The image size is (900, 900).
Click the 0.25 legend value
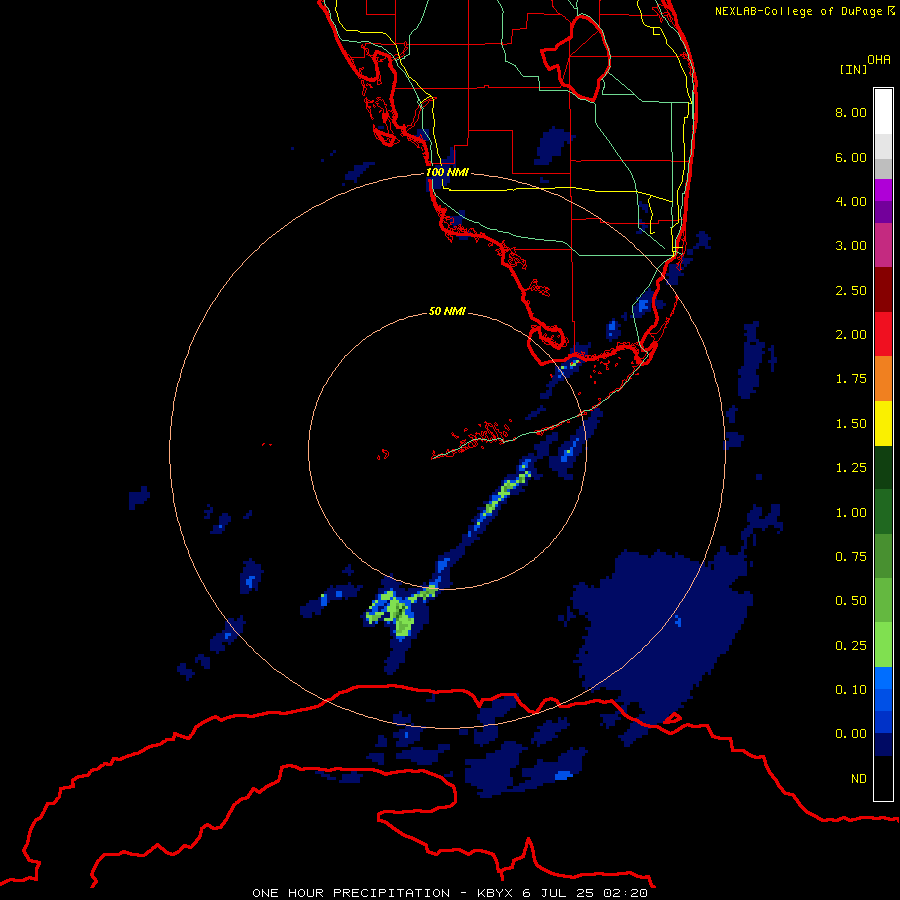point(851,646)
